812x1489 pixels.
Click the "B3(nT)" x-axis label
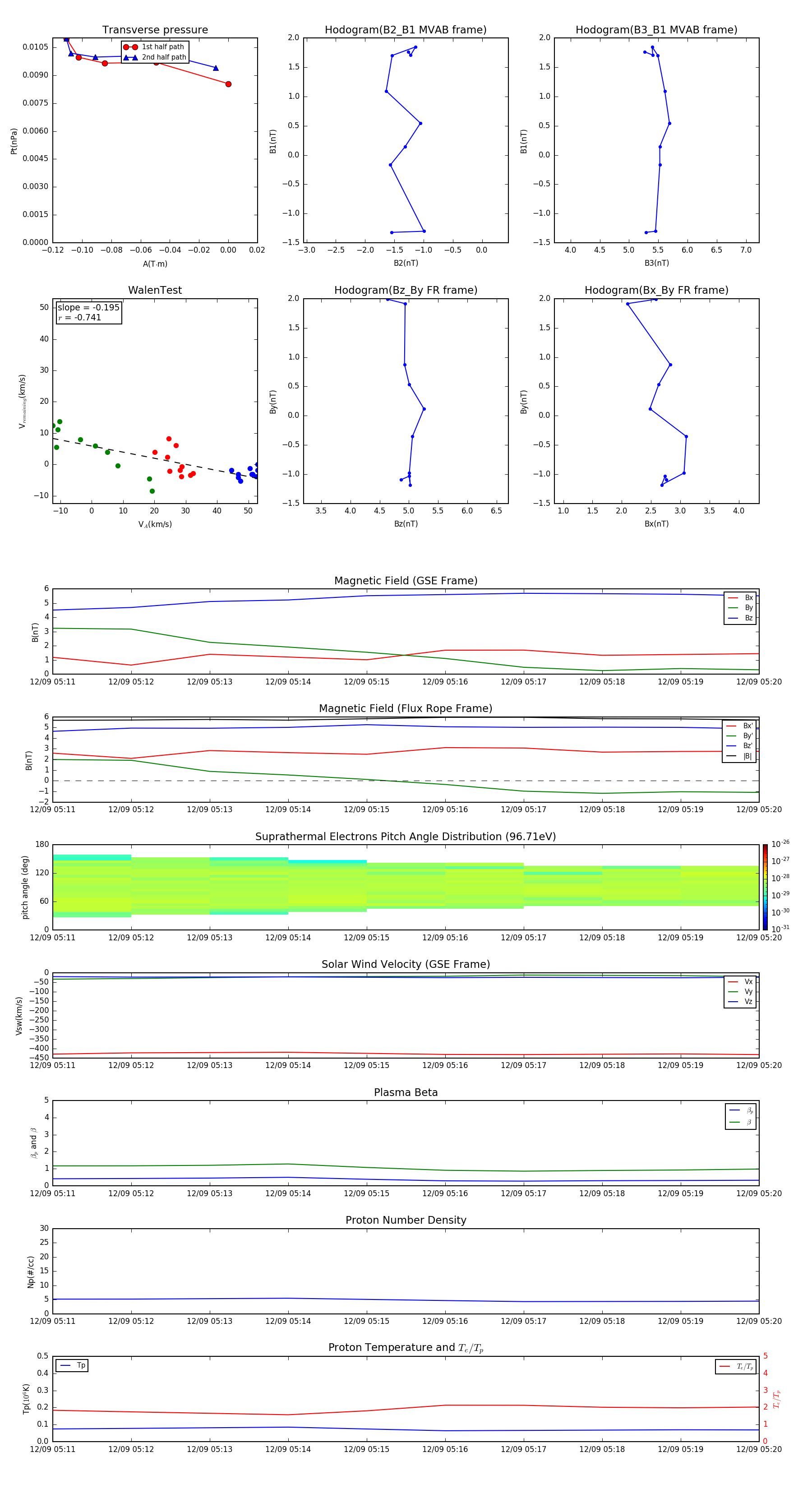[656, 263]
